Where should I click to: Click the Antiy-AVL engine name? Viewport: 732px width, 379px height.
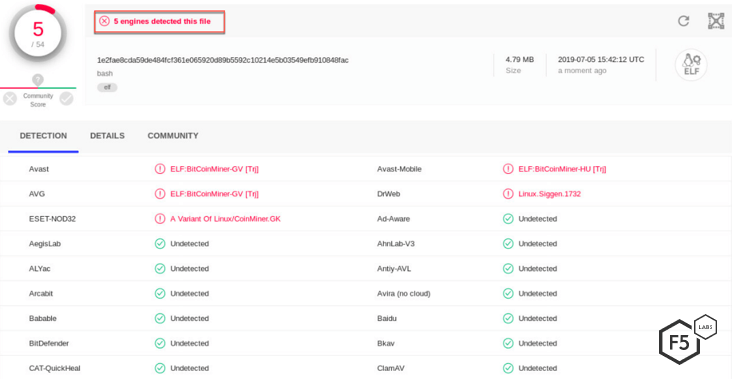point(394,268)
